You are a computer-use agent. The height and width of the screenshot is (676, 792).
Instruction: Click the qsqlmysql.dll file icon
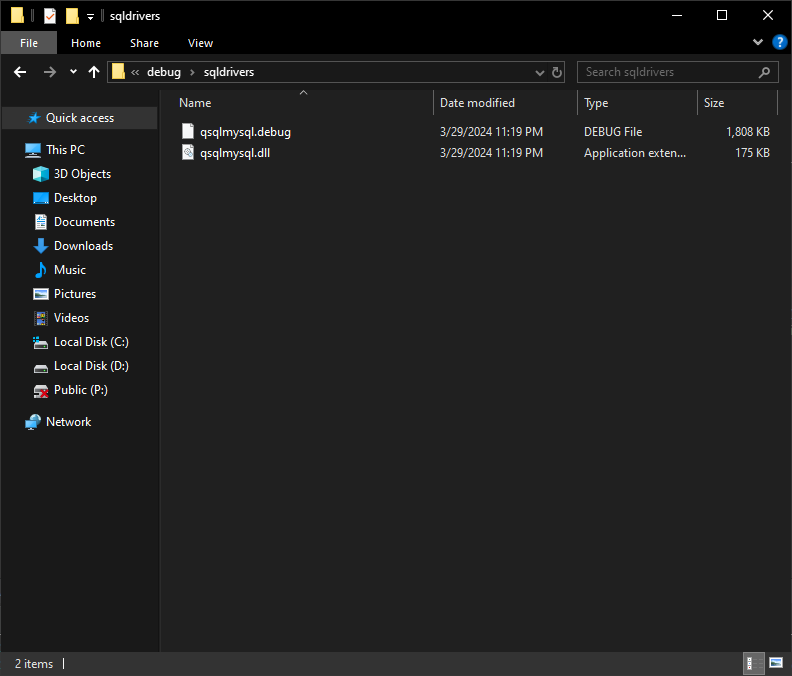(x=188, y=152)
